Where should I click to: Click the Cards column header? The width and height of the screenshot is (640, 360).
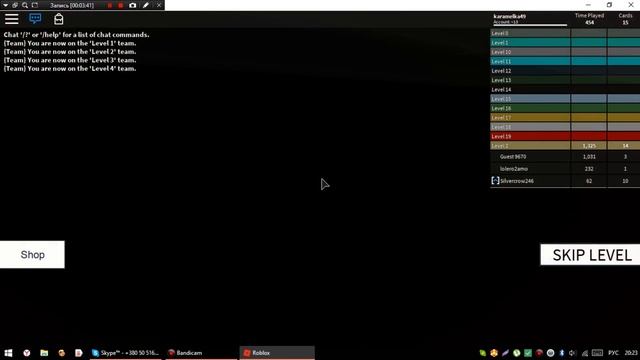[625, 16]
